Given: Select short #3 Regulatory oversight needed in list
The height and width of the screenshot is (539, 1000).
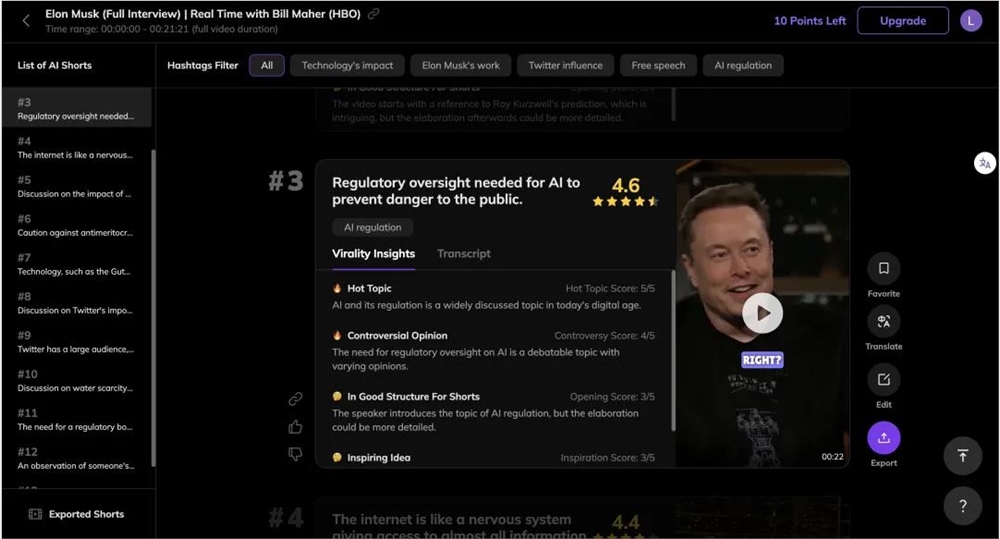Looking at the screenshot, I should (77, 108).
